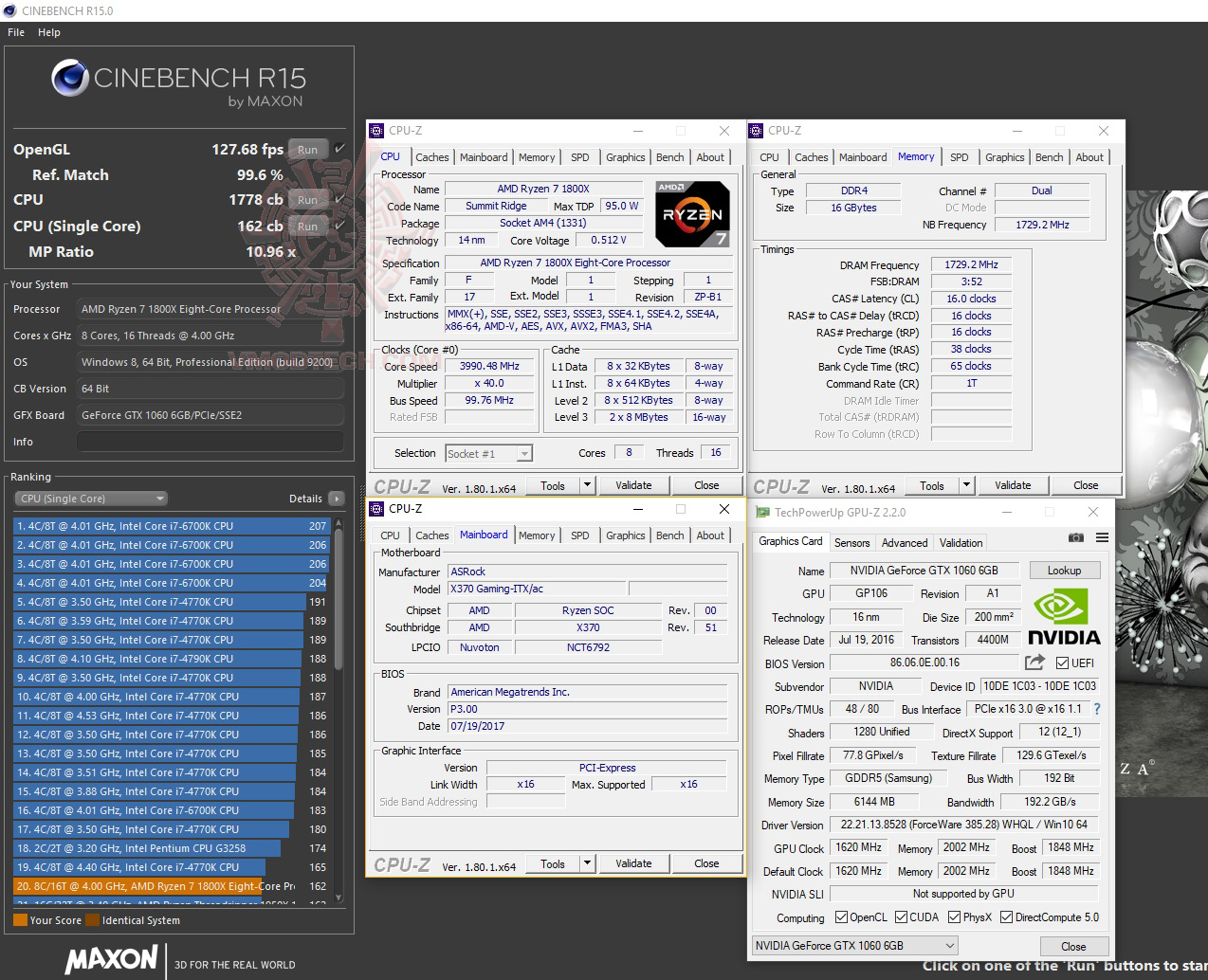Select the AMD Ryzen 7 1800X ranking entry
Viewport: 1208px width, 980px height.
click(171, 886)
